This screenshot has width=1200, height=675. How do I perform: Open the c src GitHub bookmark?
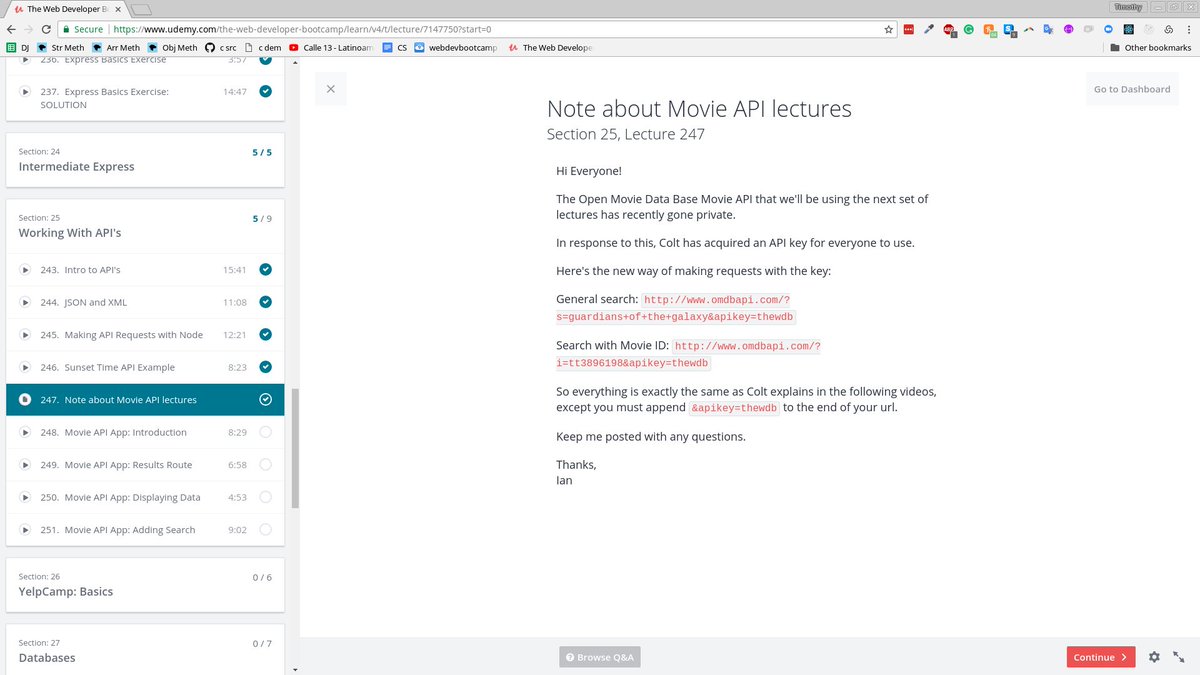point(228,47)
